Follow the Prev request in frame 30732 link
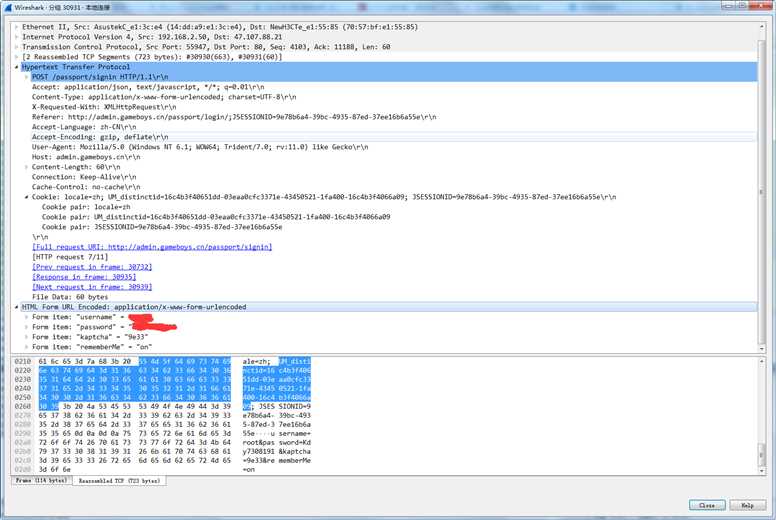The height and width of the screenshot is (520, 776). 92,267
